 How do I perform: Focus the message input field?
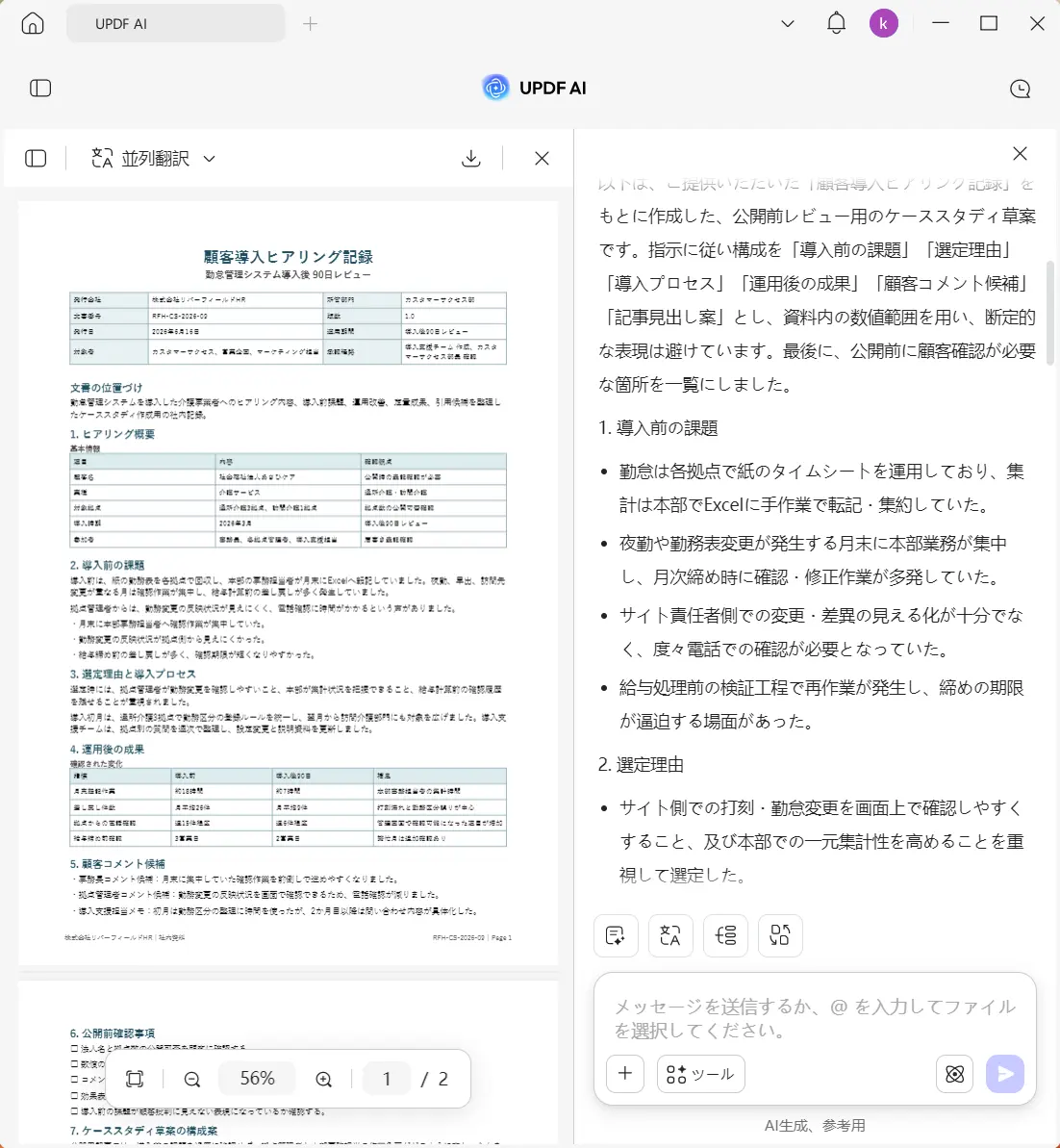[x=815, y=1018]
